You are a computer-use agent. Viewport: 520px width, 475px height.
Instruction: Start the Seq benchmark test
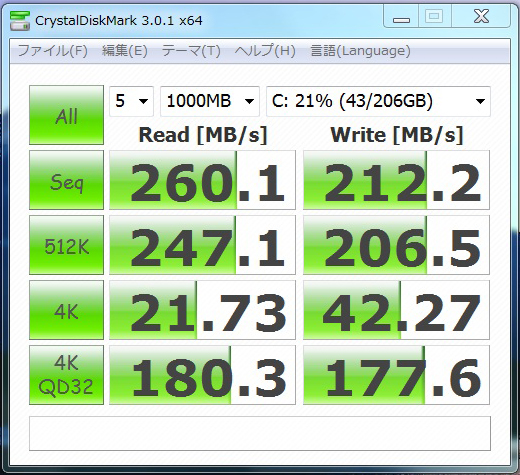tap(66, 180)
